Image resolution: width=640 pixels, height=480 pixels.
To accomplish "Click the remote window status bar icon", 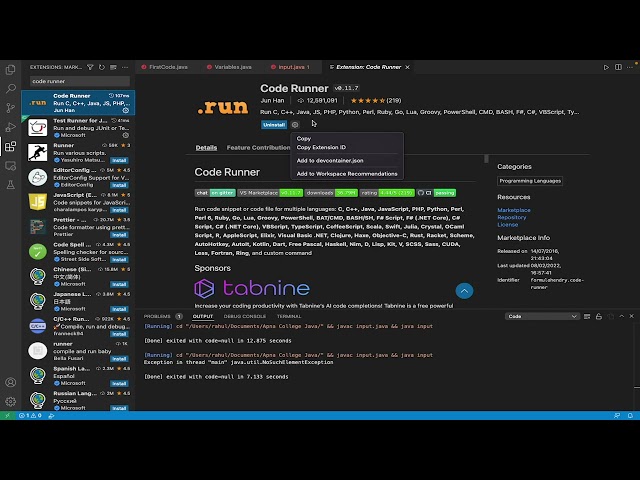I will click(x=7, y=416).
